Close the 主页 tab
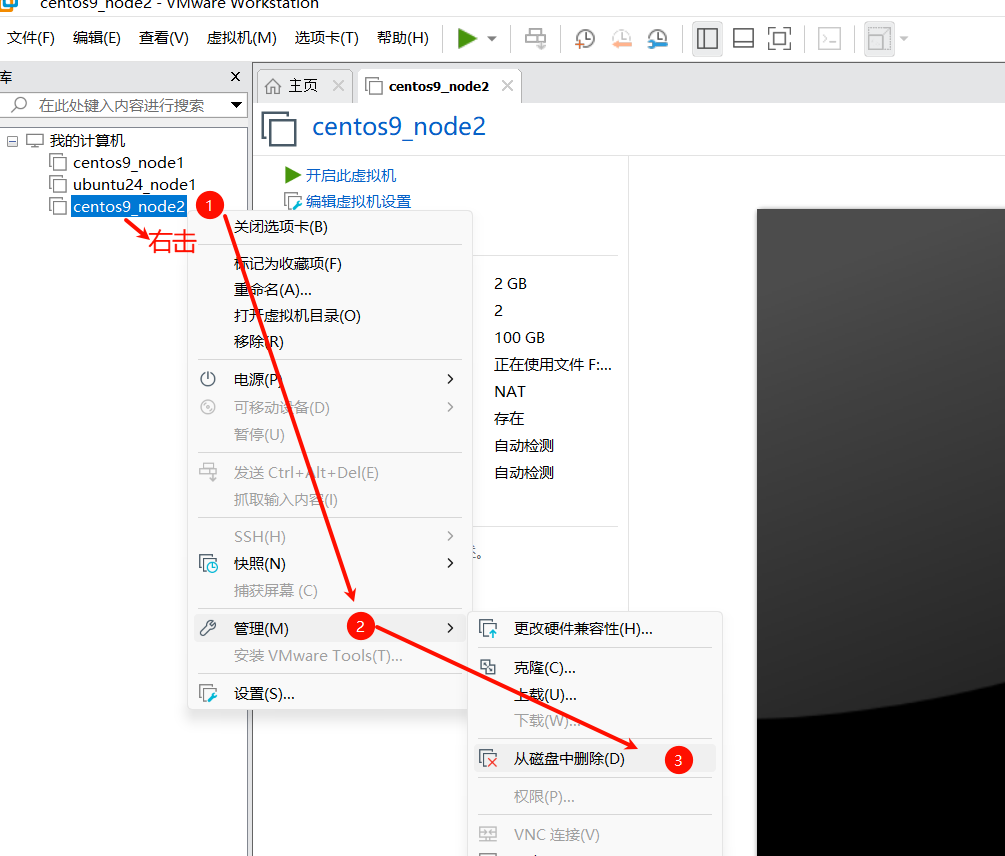 pyautogui.click(x=338, y=85)
